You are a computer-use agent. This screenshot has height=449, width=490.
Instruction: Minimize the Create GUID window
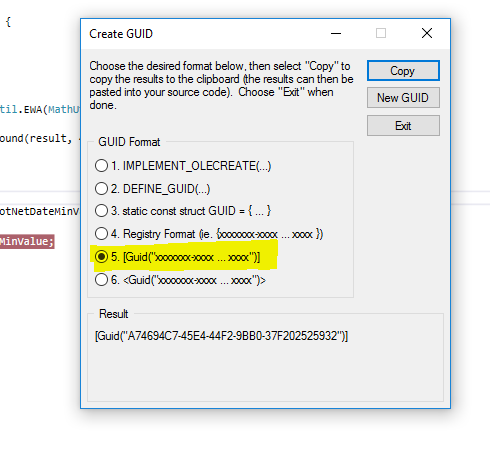[336, 33]
